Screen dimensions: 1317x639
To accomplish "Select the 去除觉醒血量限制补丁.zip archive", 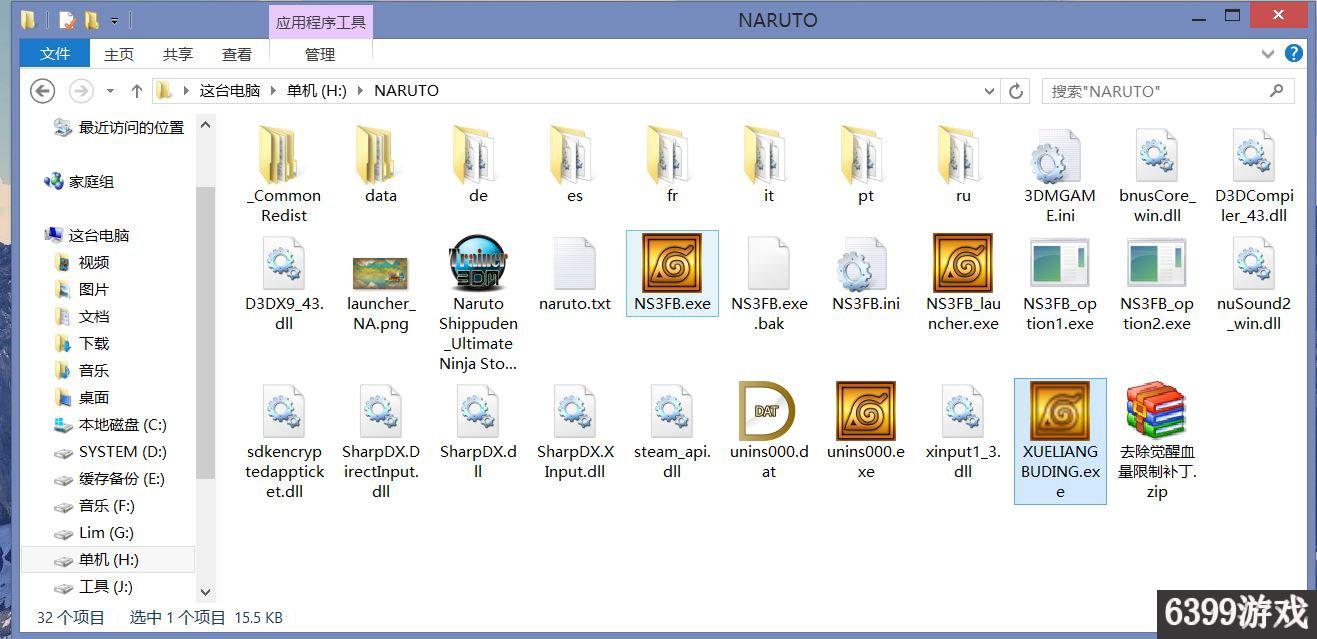I will [x=1157, y=442].
